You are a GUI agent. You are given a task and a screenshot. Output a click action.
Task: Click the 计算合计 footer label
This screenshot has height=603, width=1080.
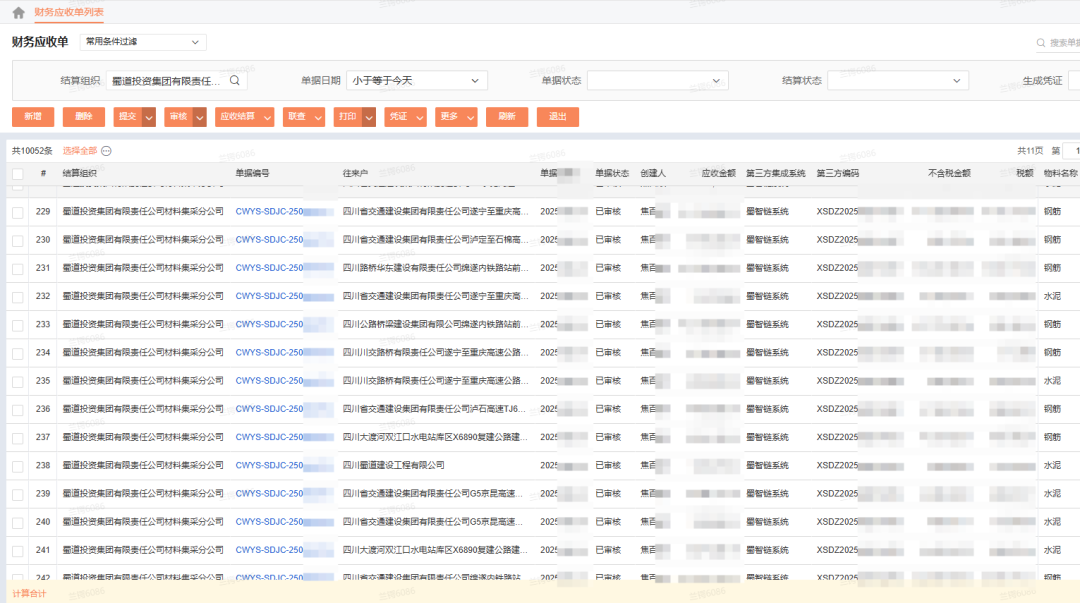[x=29, y=594]
